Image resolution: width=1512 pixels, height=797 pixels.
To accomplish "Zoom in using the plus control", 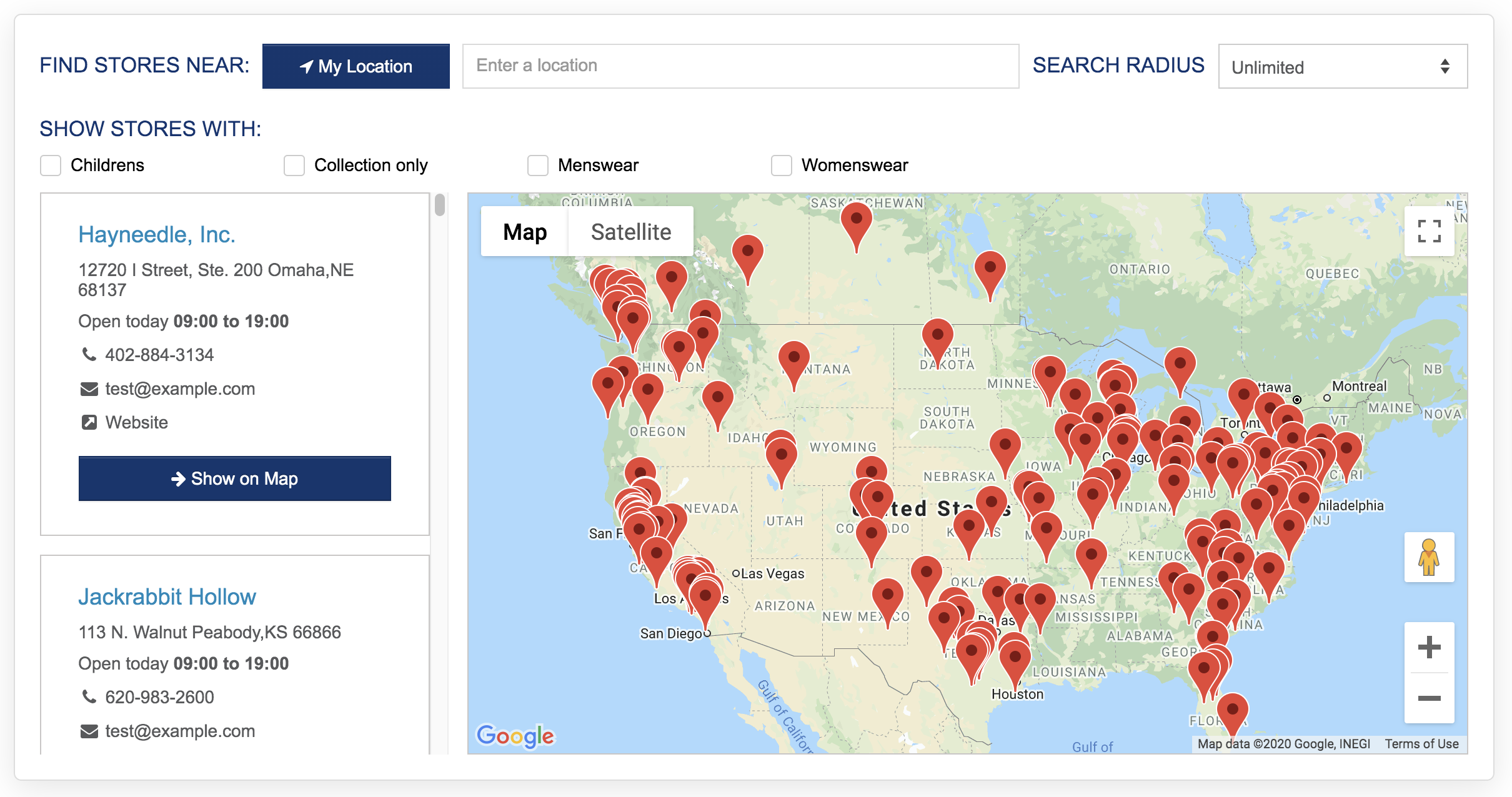I will (x=1429, y=648).
